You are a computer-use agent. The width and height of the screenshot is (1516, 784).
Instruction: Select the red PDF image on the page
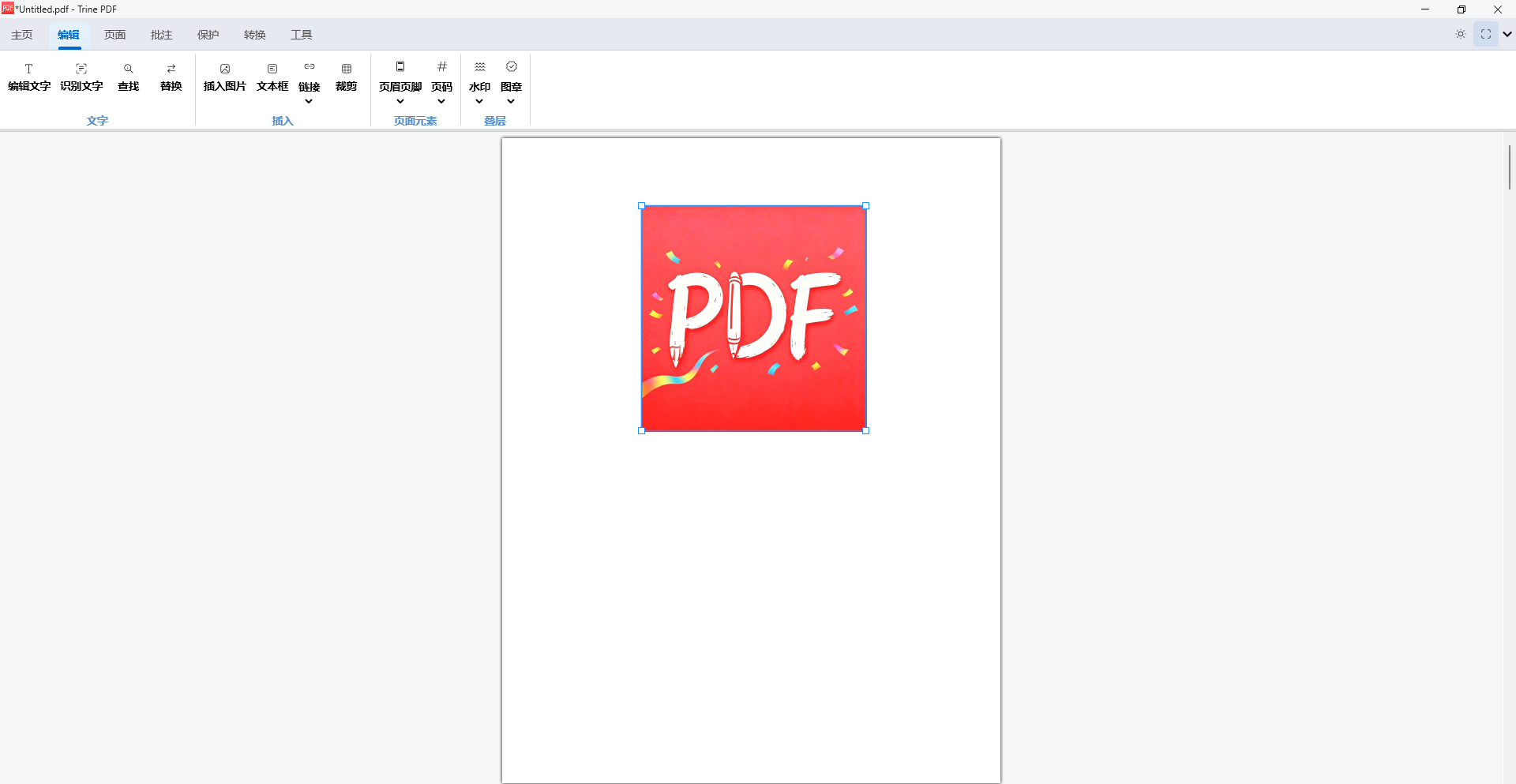click(x=754, y=318)
